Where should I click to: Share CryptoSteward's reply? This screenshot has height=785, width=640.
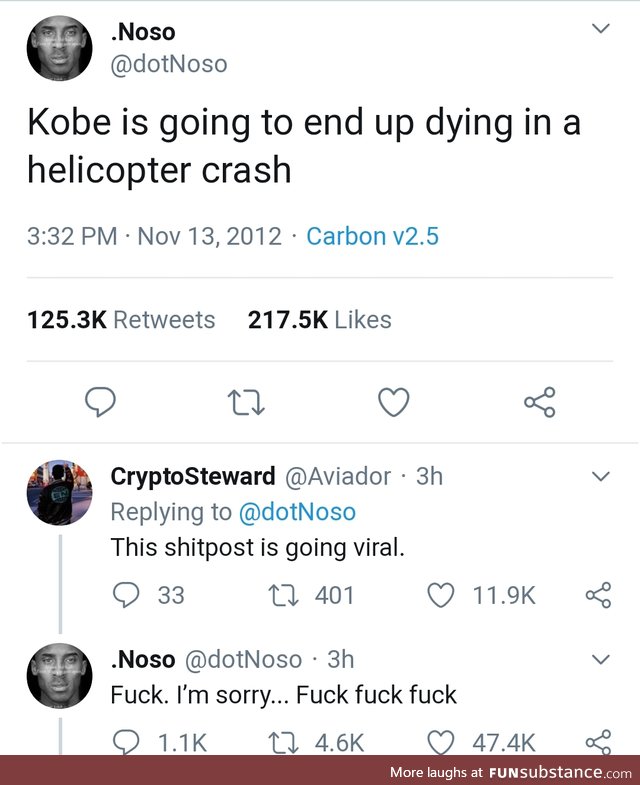[598, 595]
